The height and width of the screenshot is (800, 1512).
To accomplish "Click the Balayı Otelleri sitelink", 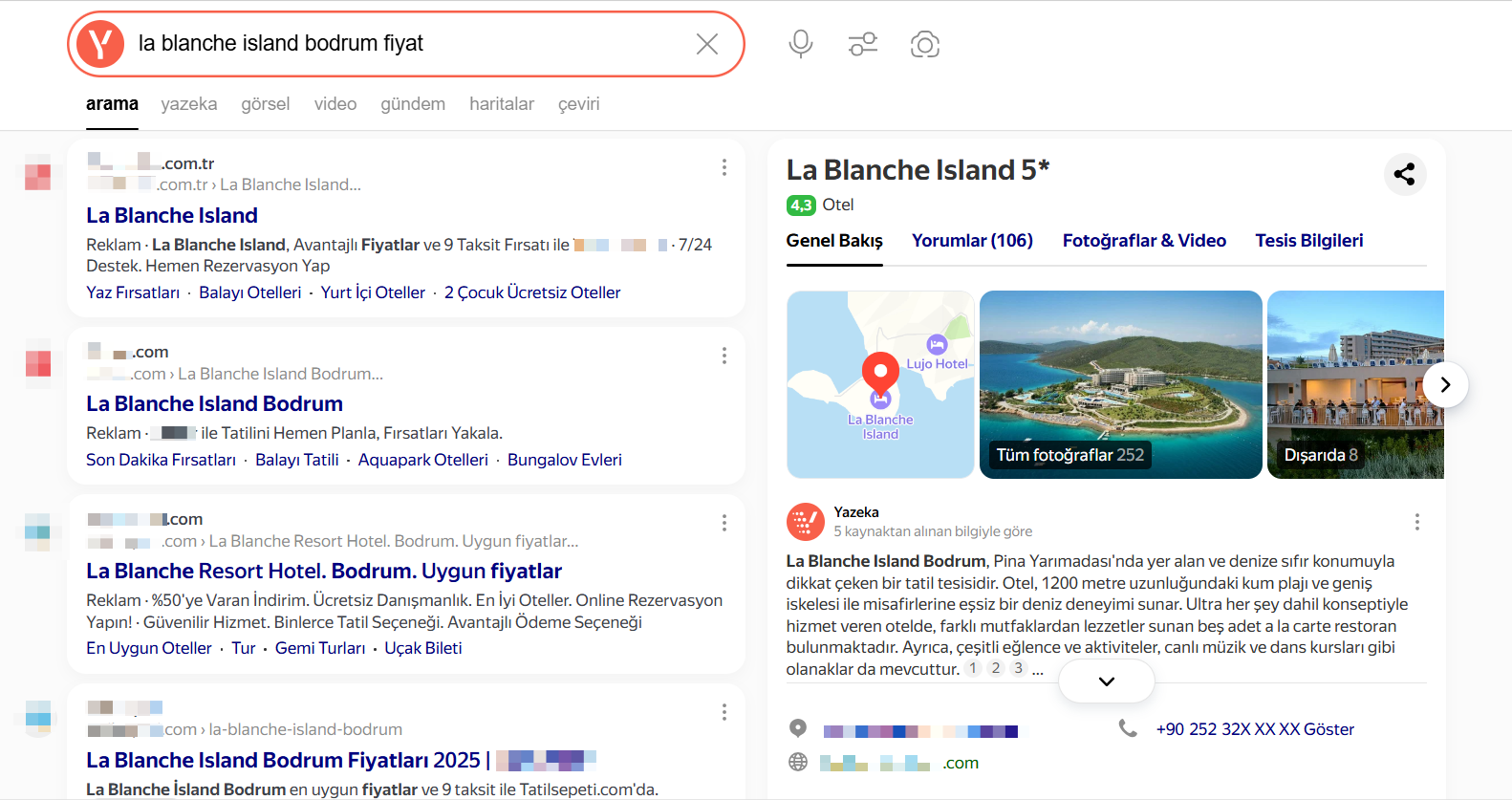I will click(x=249, y=292).
